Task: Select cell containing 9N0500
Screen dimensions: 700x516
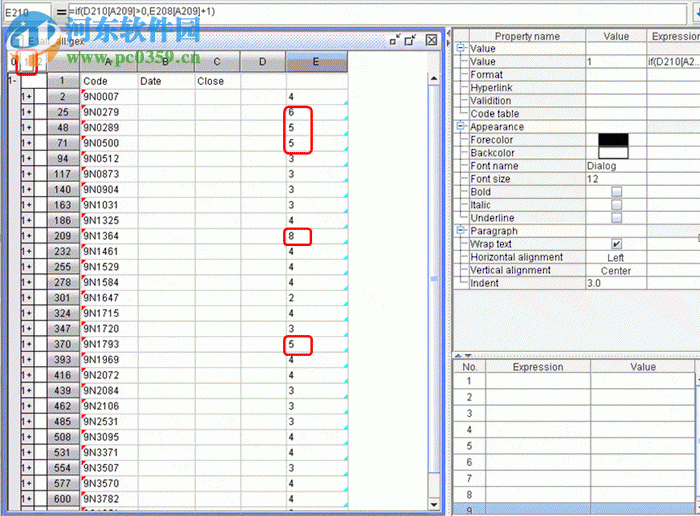Action: tap(109, 143)
